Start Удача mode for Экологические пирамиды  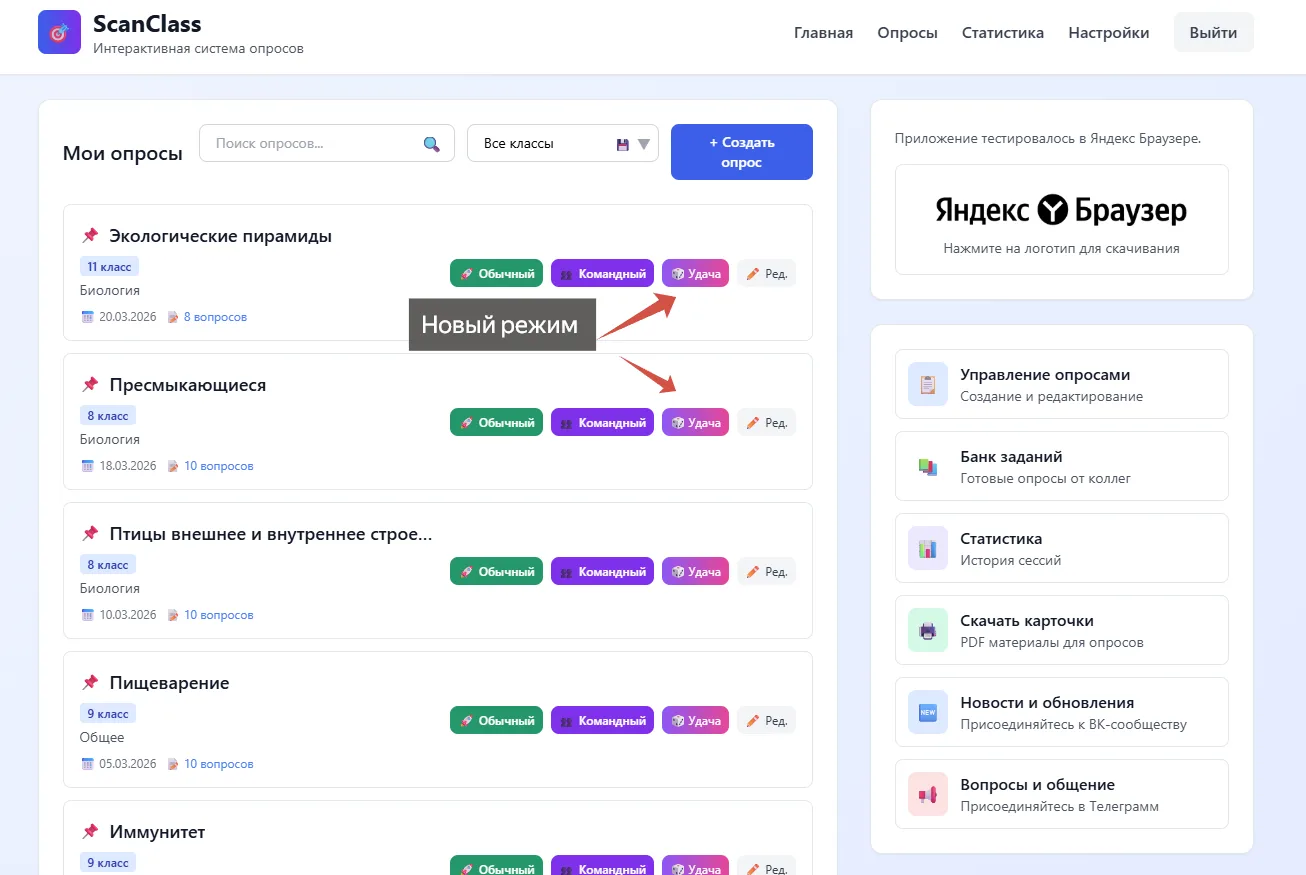[695, 274]
